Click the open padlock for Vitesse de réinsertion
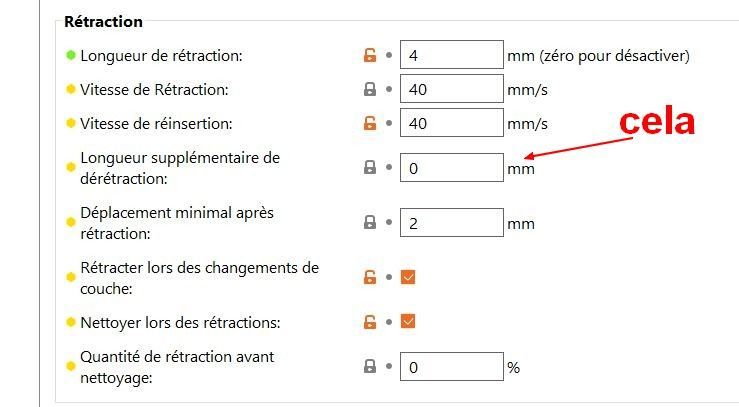 tap(370, 124)
